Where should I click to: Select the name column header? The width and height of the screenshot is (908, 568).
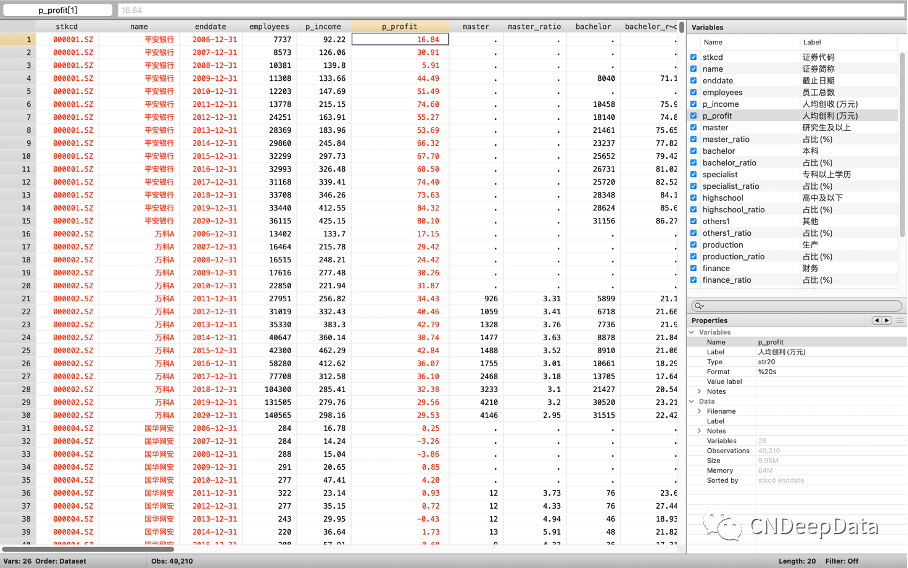[139, 27]
